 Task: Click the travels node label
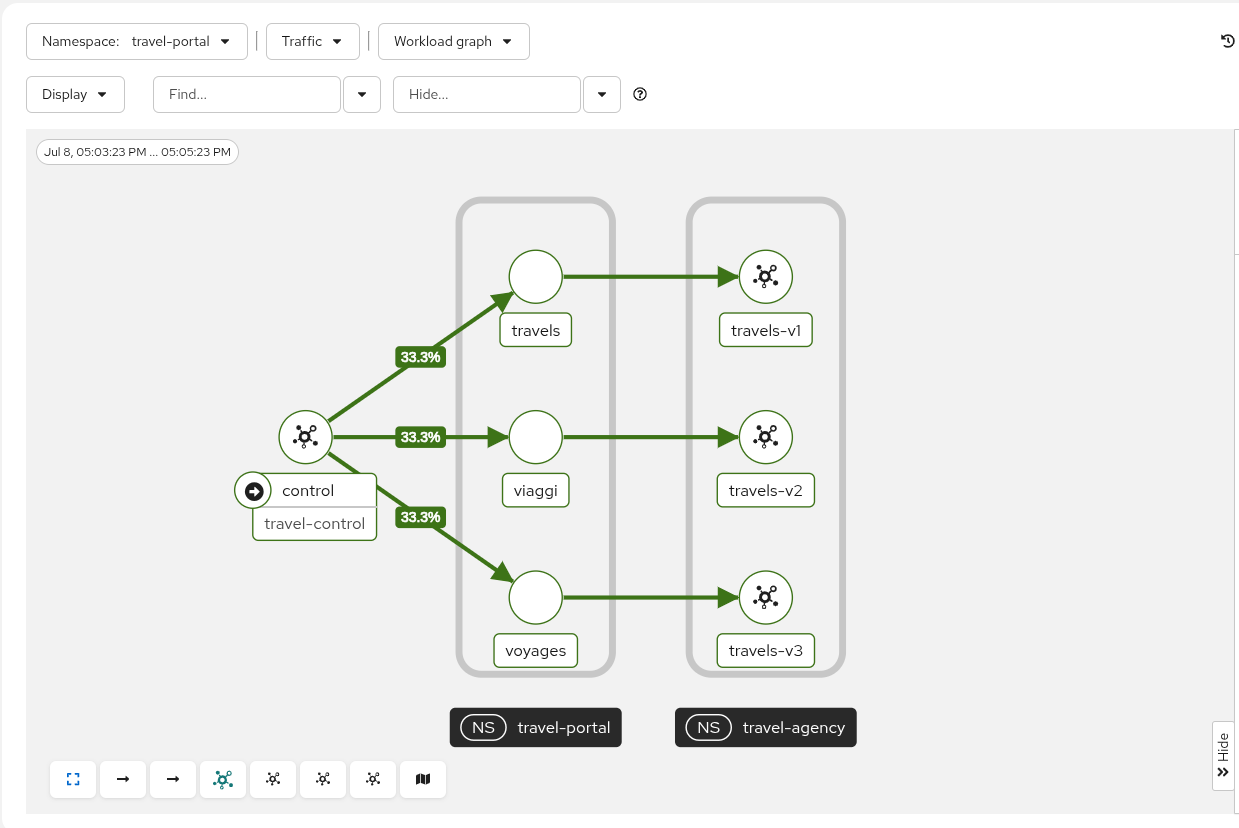[x=536, y=330]
